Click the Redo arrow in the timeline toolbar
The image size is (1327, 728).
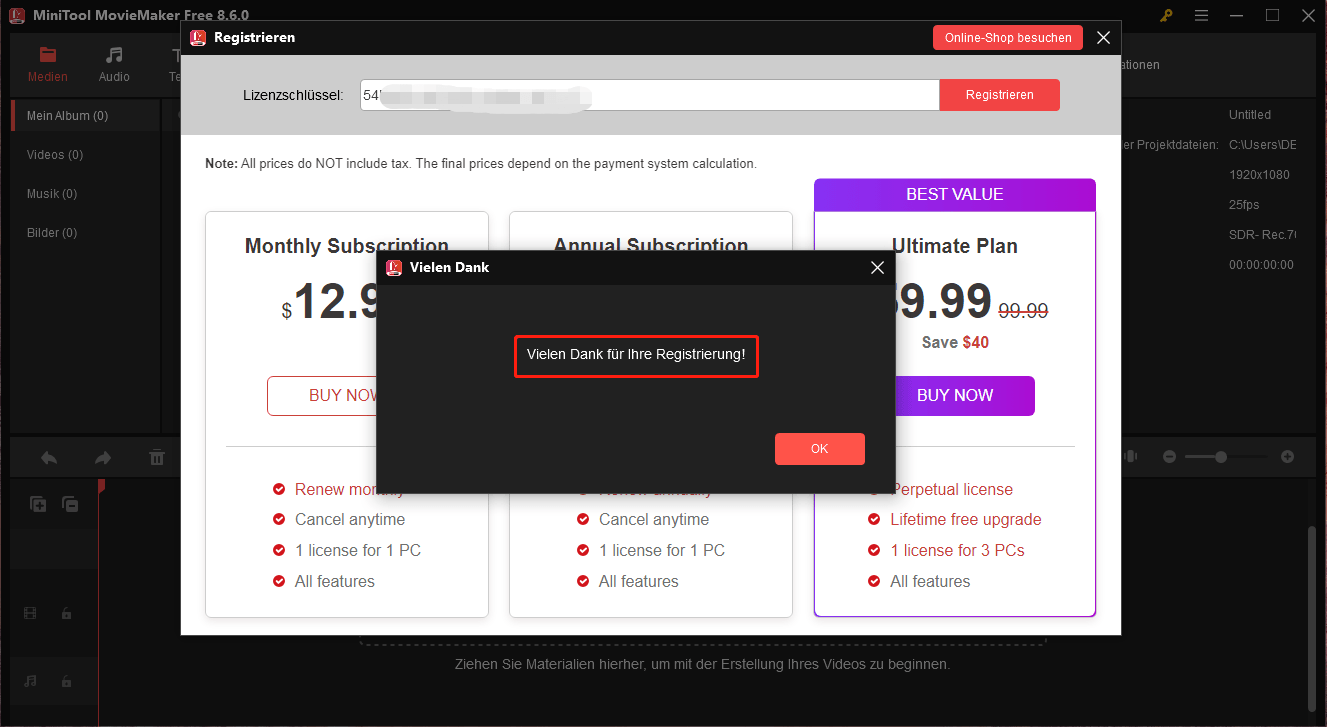coord(101,457)
